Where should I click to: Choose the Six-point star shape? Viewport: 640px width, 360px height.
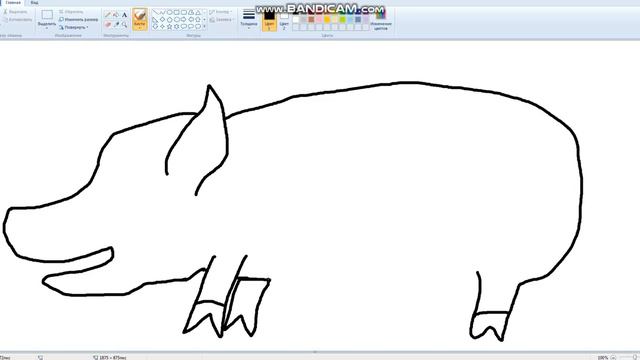[177, 27]
